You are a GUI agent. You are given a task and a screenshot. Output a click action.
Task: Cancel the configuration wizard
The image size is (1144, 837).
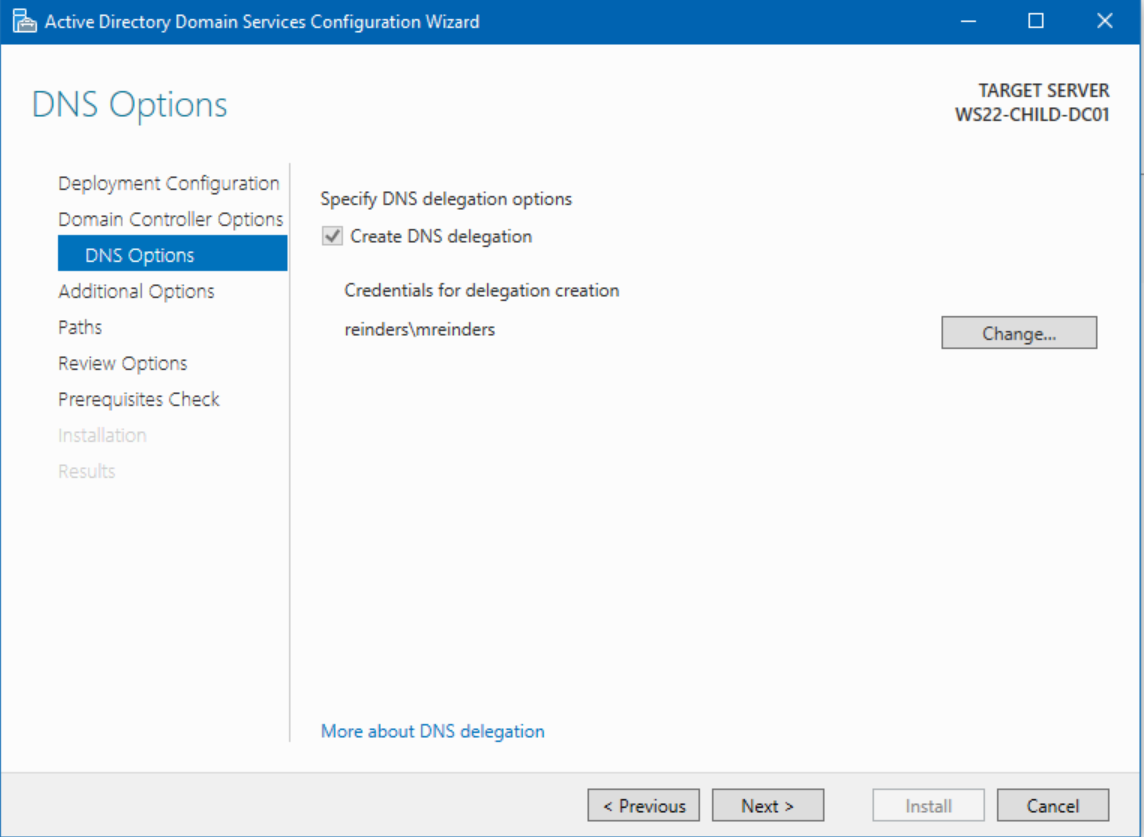[x=1052, y=805]
